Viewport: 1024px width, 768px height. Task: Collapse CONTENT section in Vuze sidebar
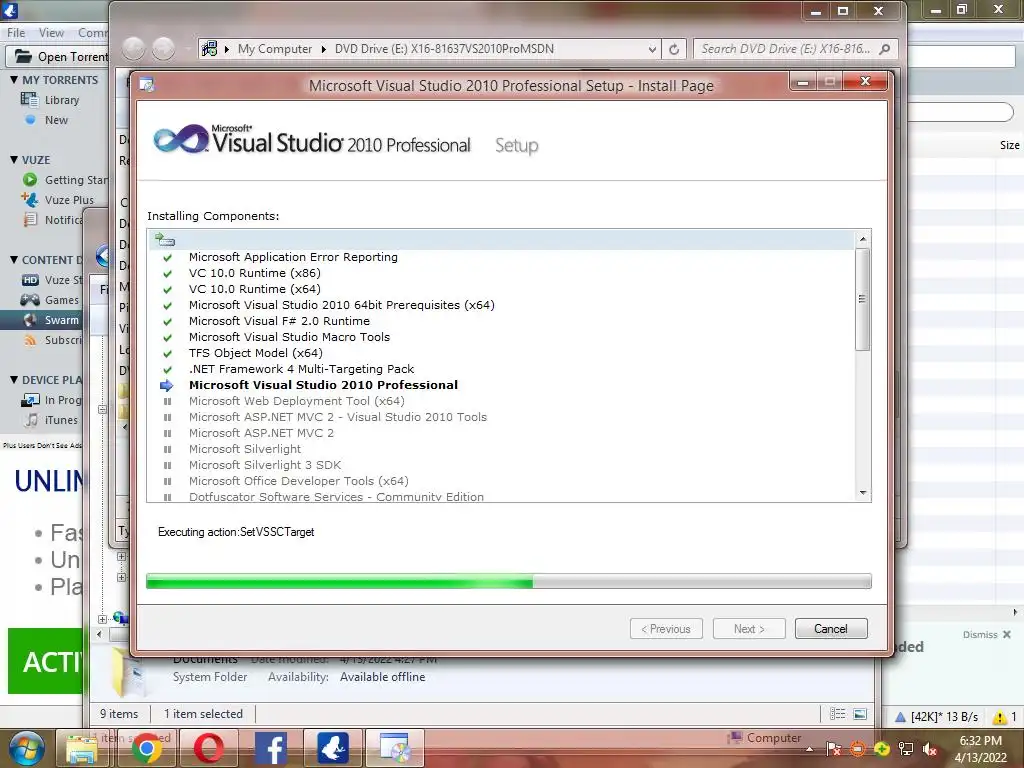[x=14, y=260]
